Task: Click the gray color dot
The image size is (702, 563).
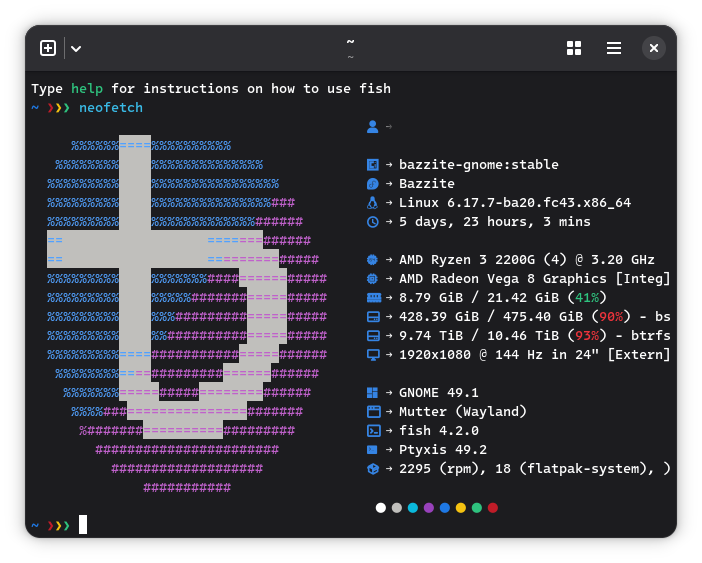Action: 397,508
